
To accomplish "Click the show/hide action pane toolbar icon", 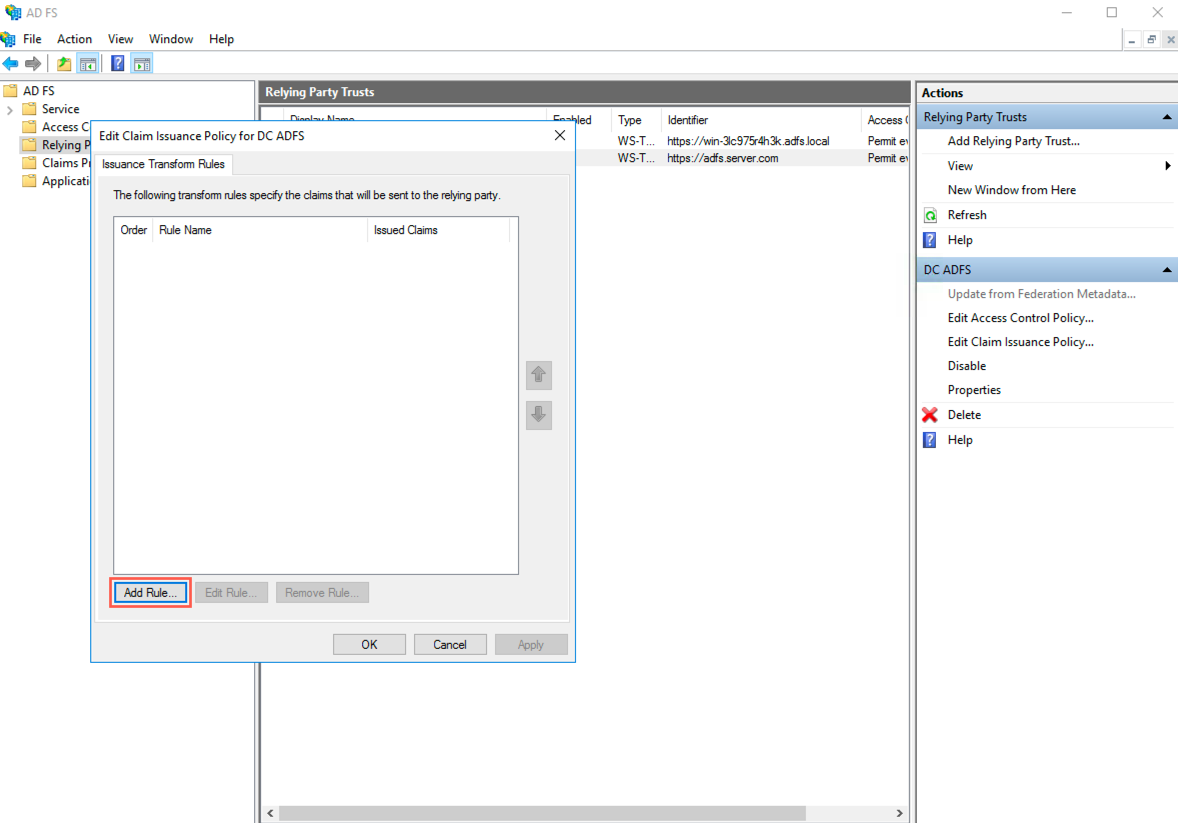I will click(141, 63).
